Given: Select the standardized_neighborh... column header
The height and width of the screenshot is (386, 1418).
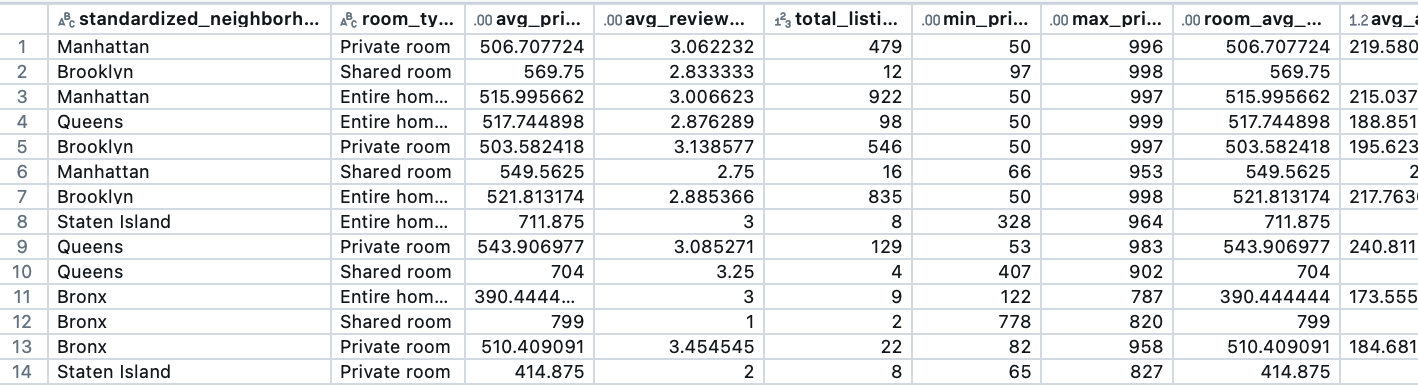Looking at the screenshot, I should (190, 20).
